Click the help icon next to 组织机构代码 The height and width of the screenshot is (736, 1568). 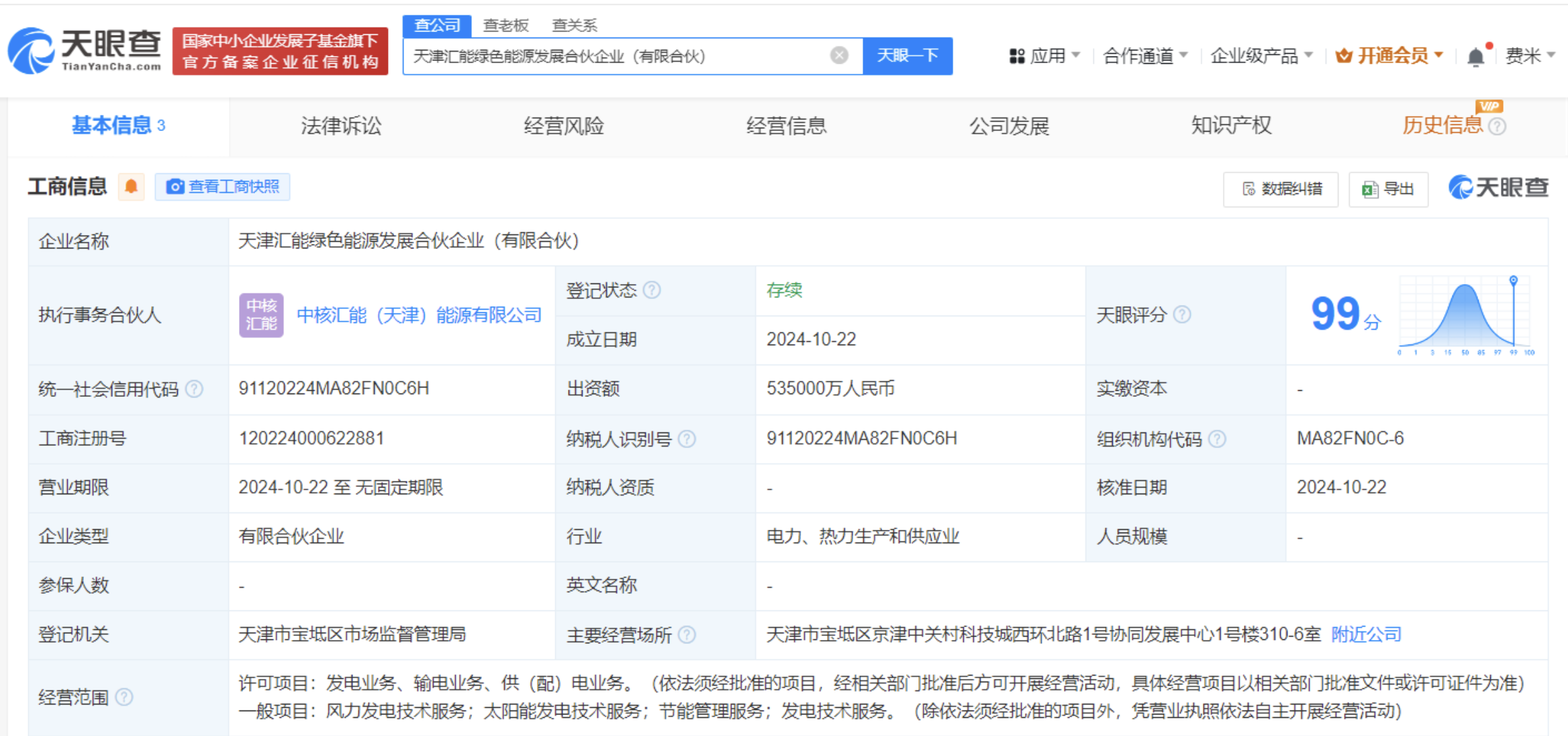pos(1217,439)
